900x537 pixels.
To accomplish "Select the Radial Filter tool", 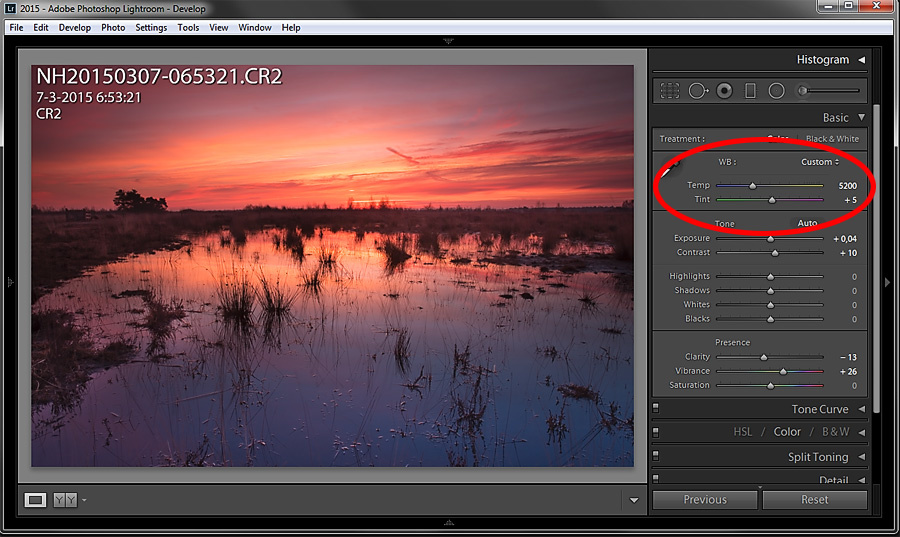I will 776,91.
